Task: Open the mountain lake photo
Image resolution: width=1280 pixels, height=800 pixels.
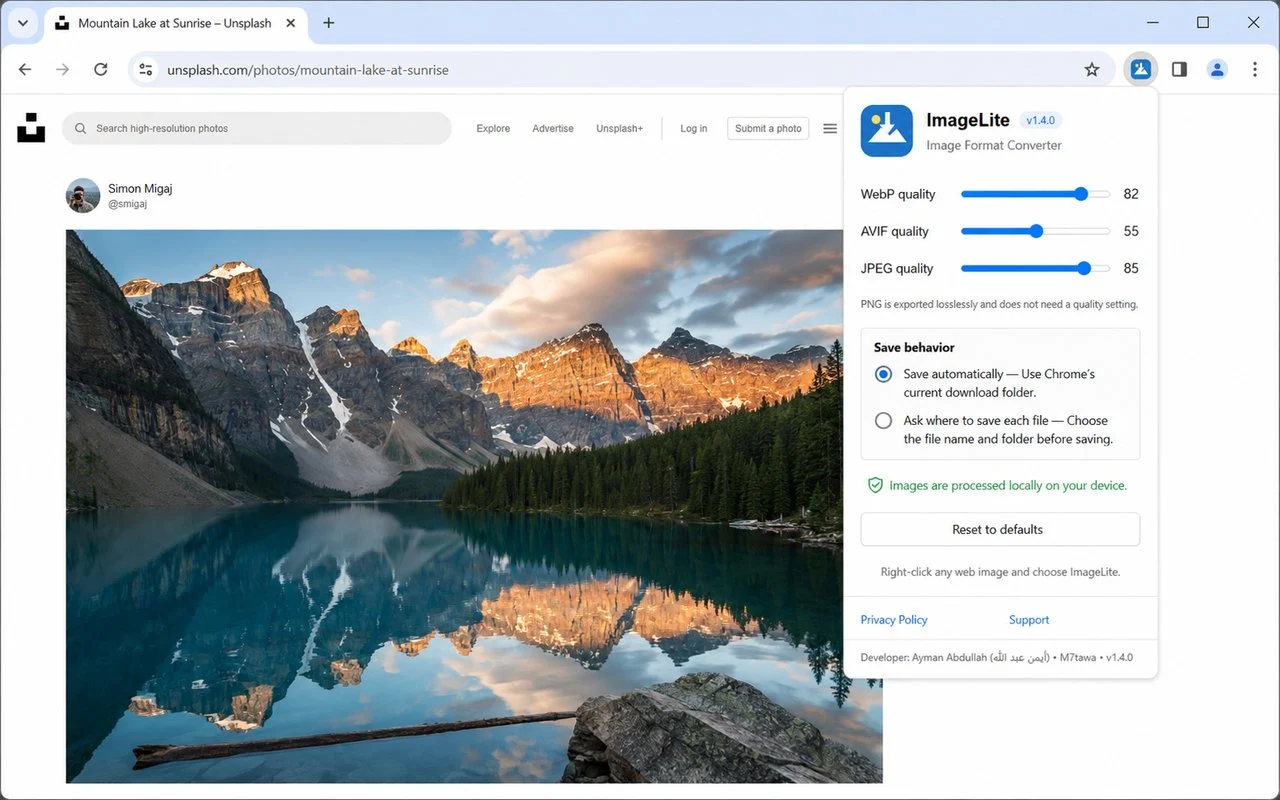Action: click(x=474, y=506)
